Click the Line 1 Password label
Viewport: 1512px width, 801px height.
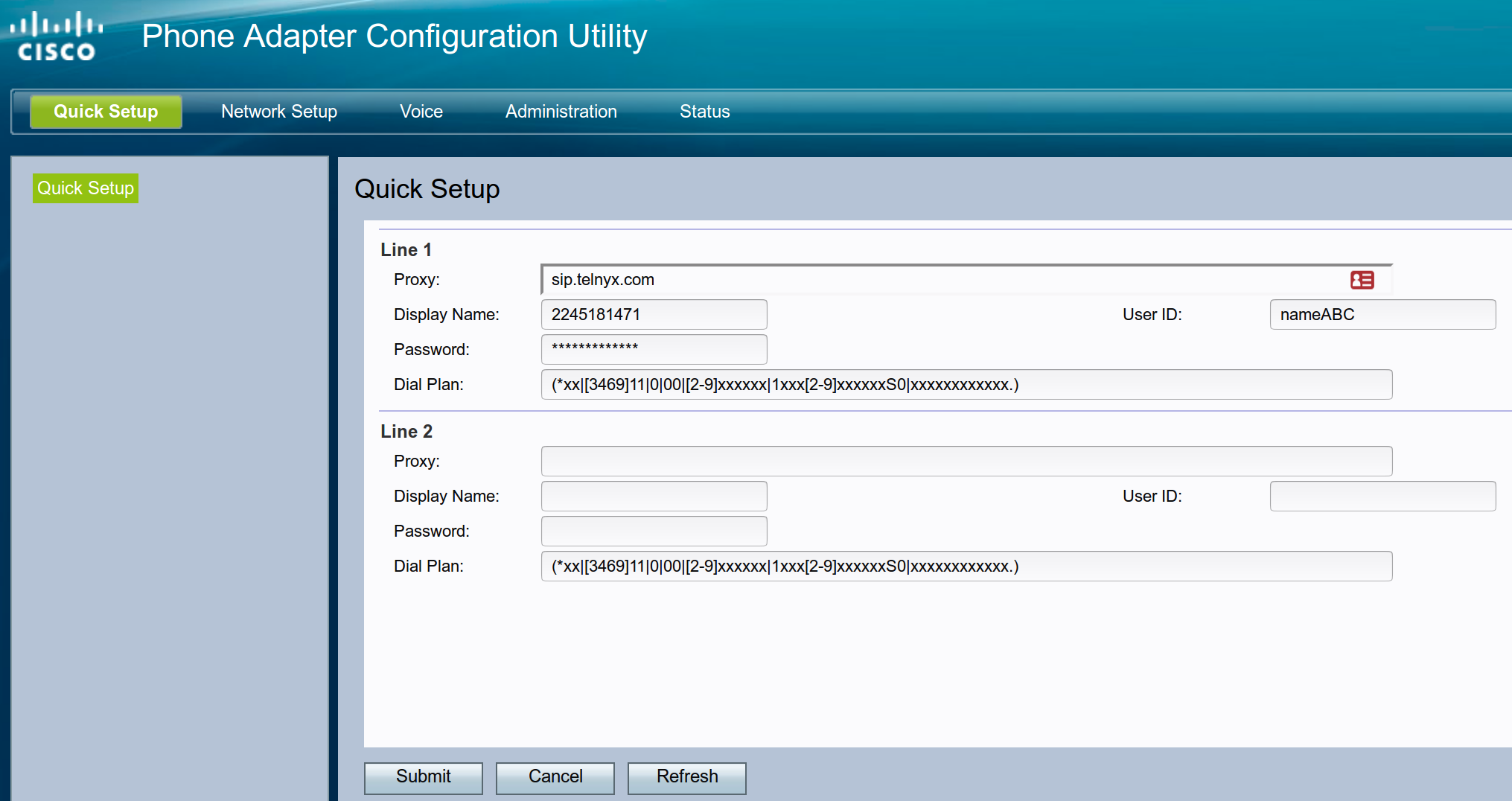(x=432, y=350)
